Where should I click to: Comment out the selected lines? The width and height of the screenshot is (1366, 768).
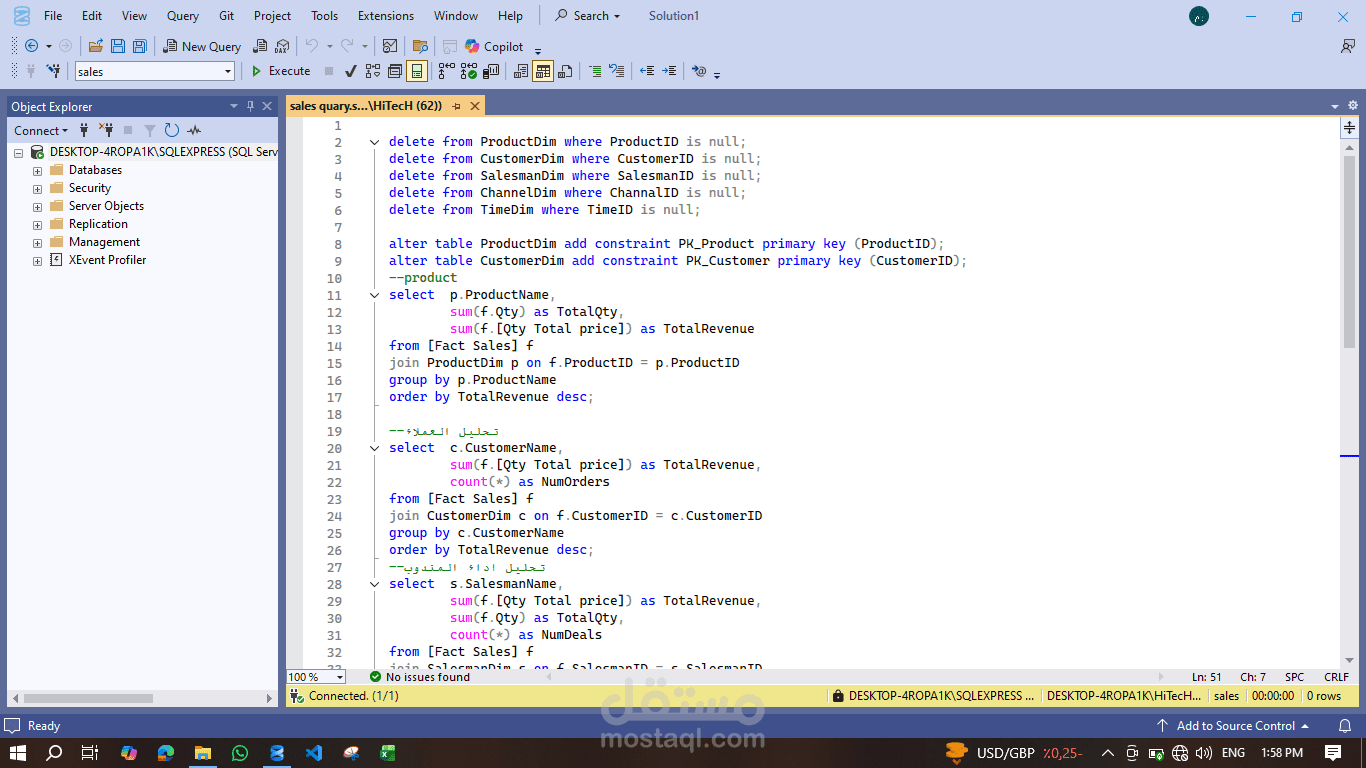pyautogui.click(x=595, y=71)
